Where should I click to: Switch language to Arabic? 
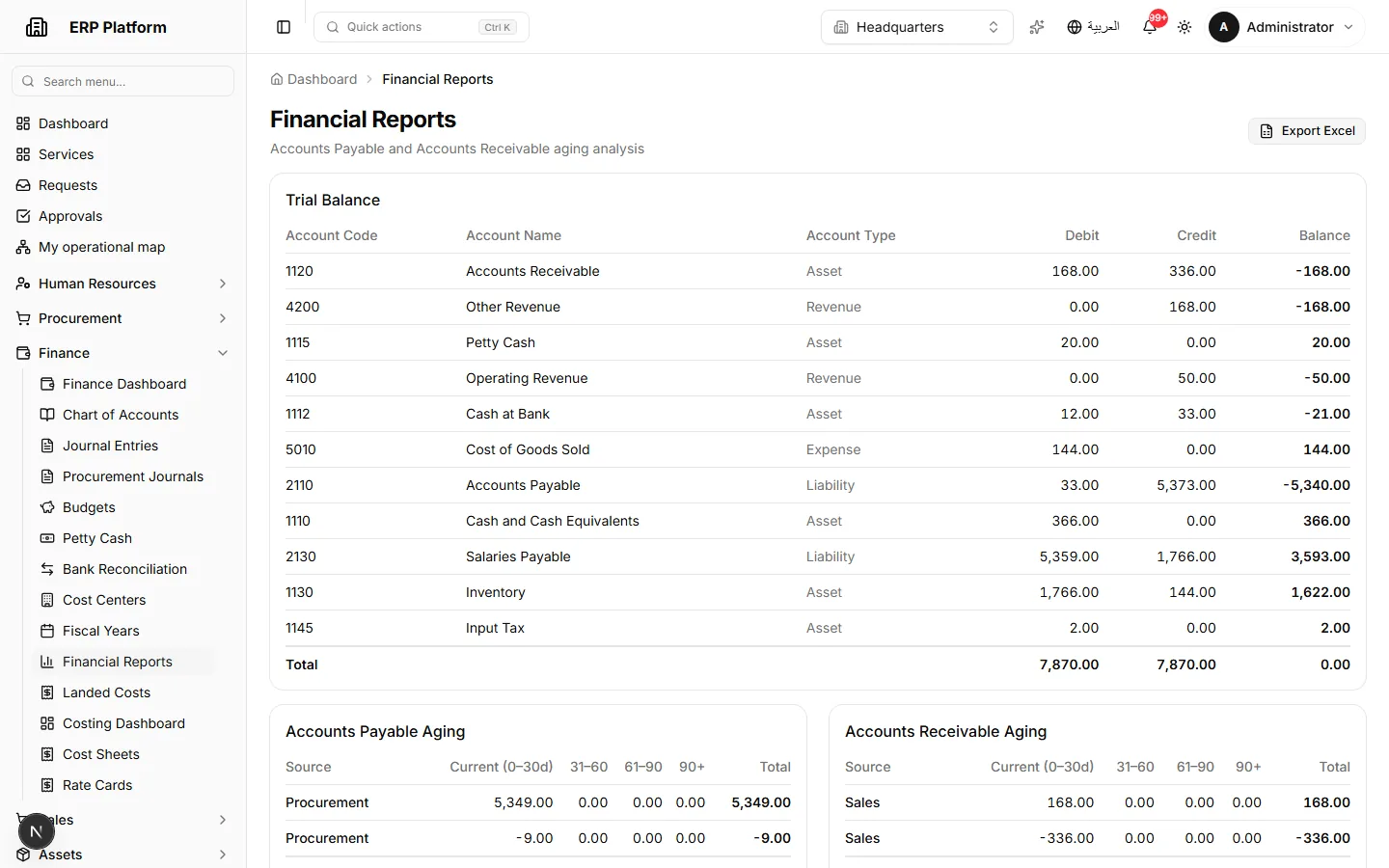point(1093,27)
